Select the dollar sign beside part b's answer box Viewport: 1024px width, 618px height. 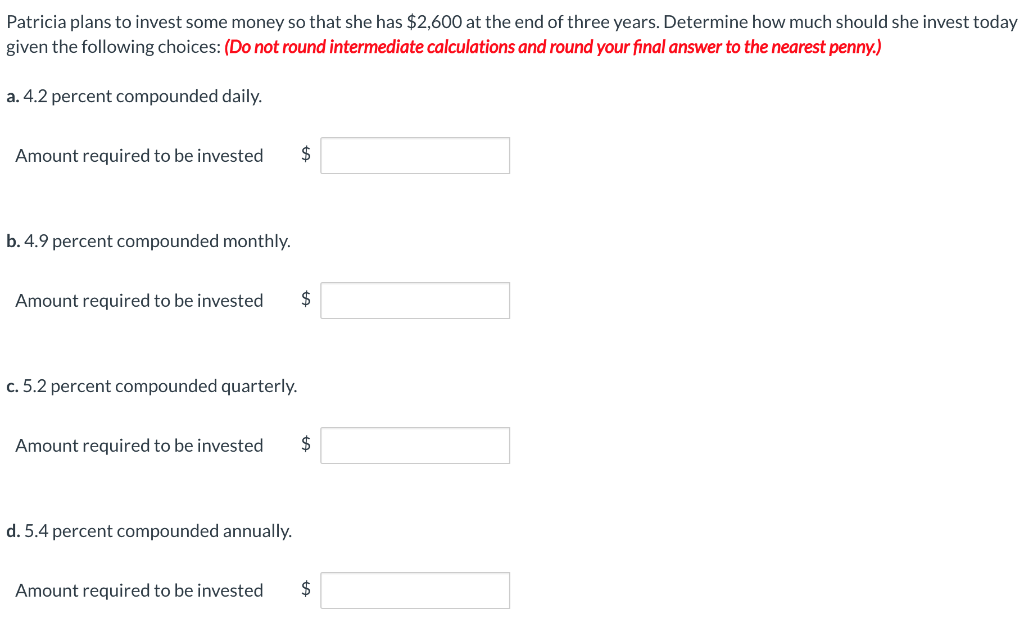(x=305, y=300)
